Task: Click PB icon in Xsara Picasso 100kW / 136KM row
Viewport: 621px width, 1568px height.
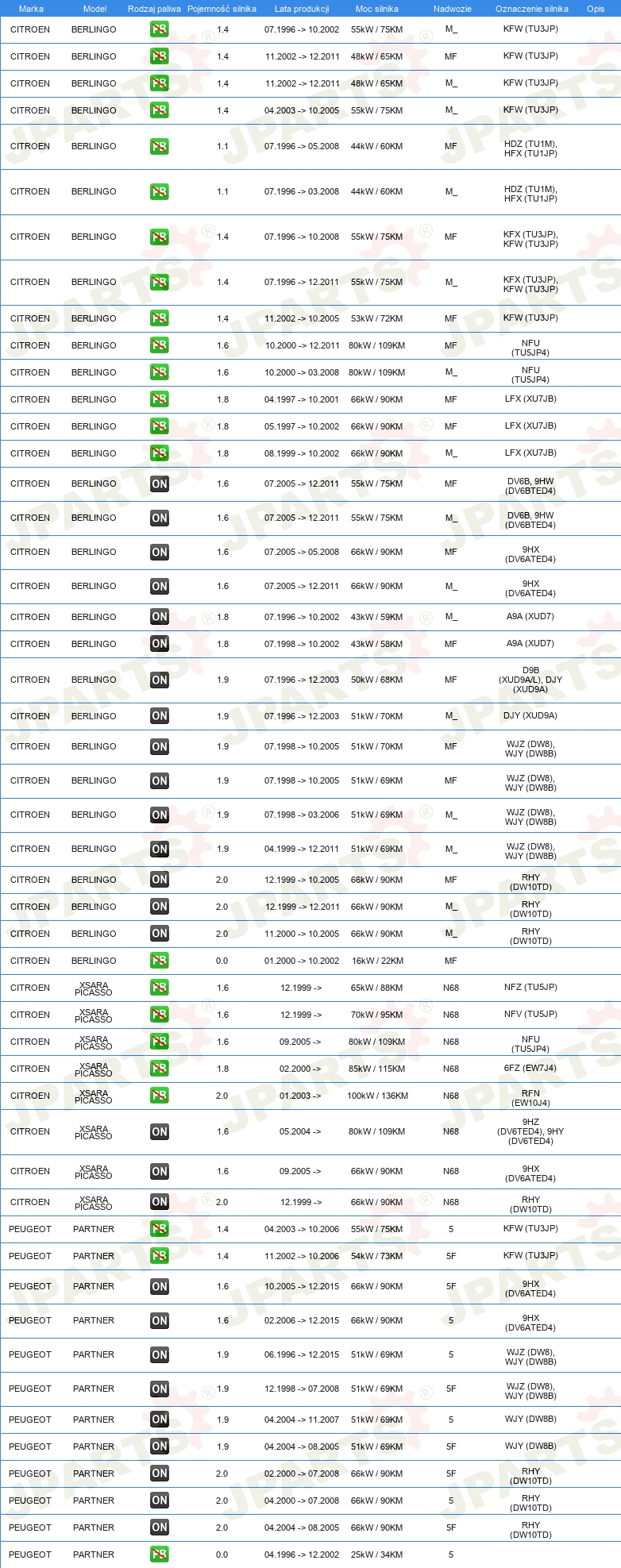Action: (160, 1096)
